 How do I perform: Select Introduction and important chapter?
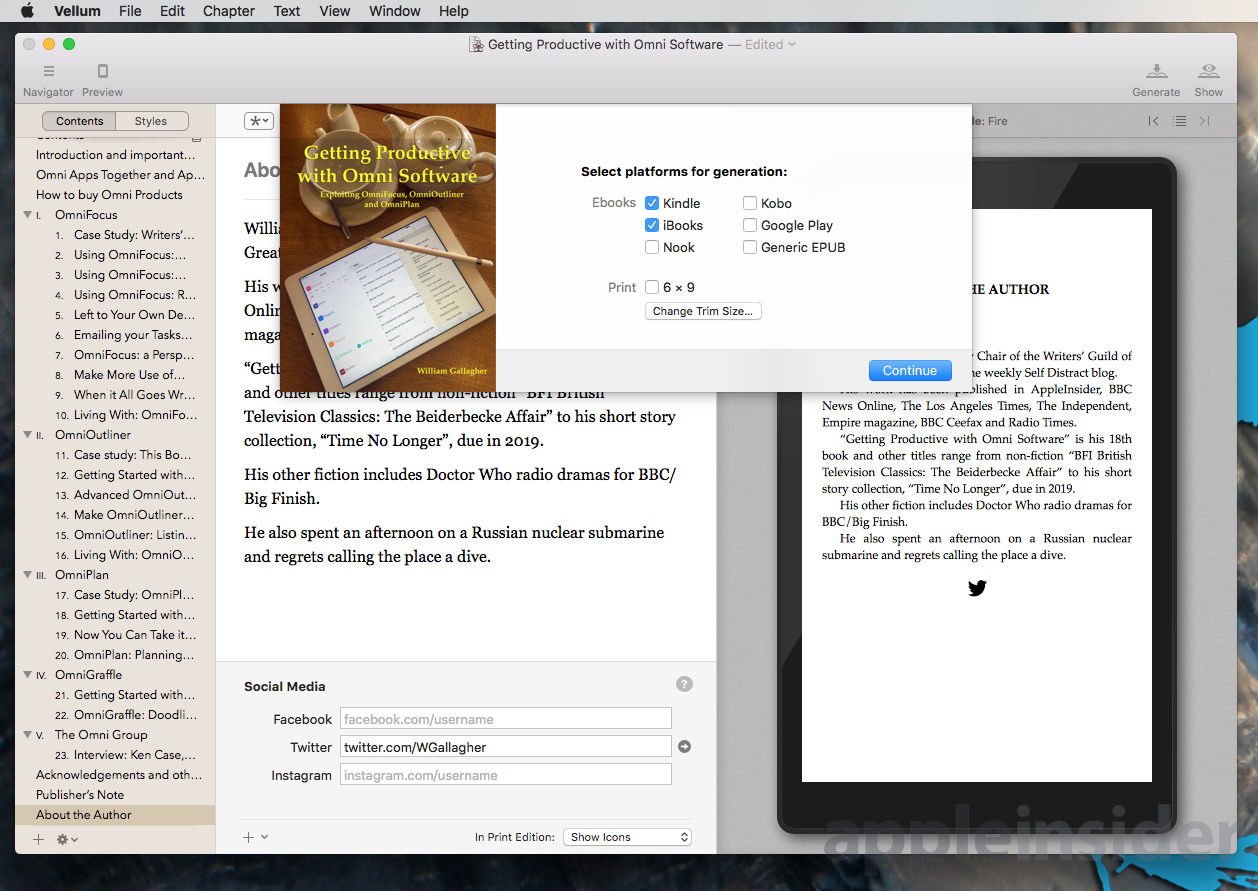pyautogui.click(x=115, y=155)
